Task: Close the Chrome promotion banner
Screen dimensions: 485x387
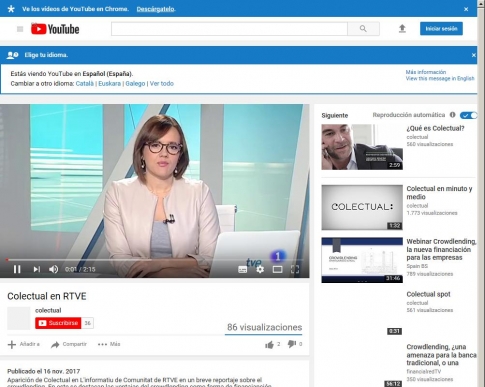Action: pyautogui.click(x=466, y=9)
